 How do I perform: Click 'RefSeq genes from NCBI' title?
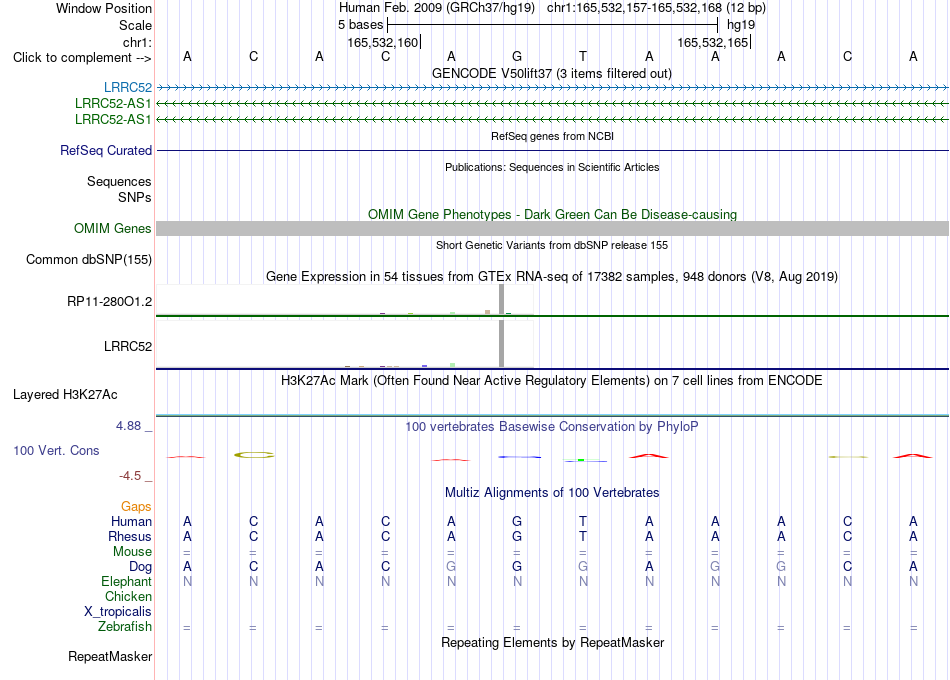click(x=553, y=136)
